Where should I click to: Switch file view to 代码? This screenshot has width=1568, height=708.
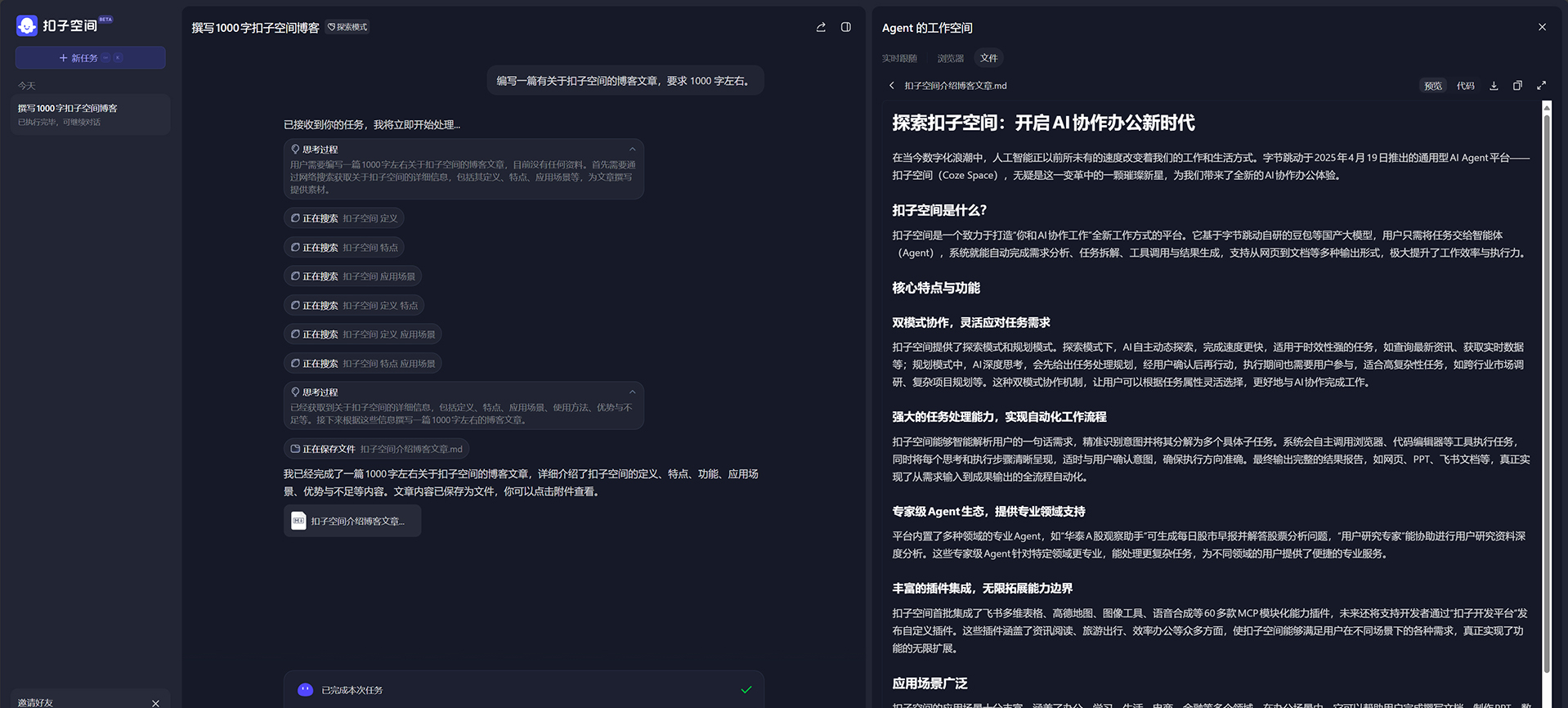pyautogui.click(x=1466, y=86)
